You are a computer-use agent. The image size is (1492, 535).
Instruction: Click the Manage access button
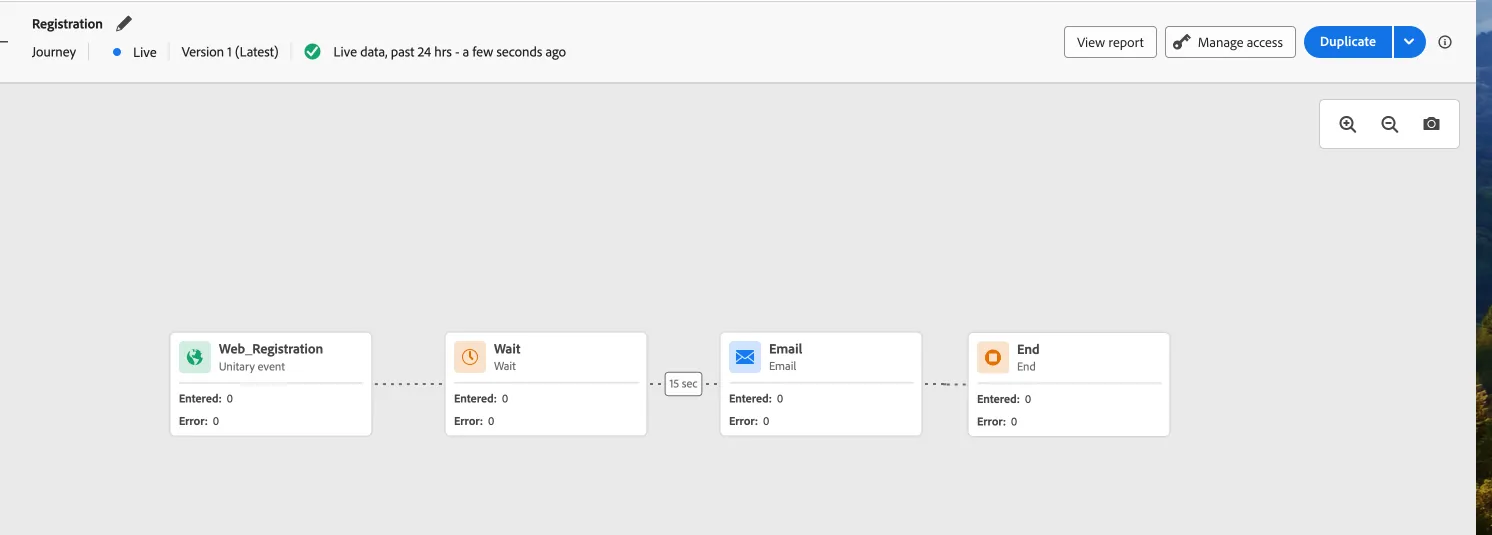pos(1230,42)
